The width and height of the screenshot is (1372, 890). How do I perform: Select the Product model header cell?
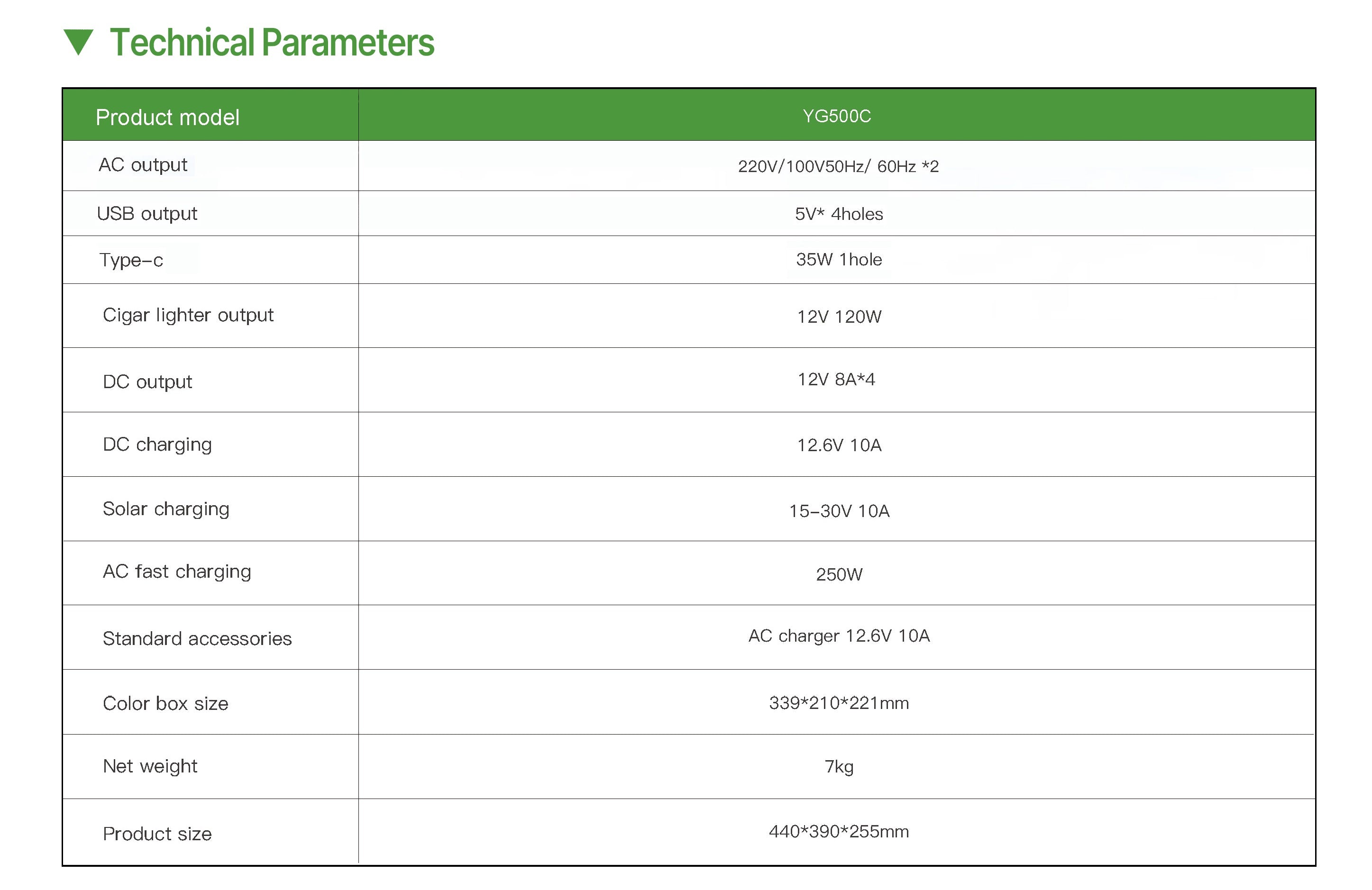coord(167,118)
